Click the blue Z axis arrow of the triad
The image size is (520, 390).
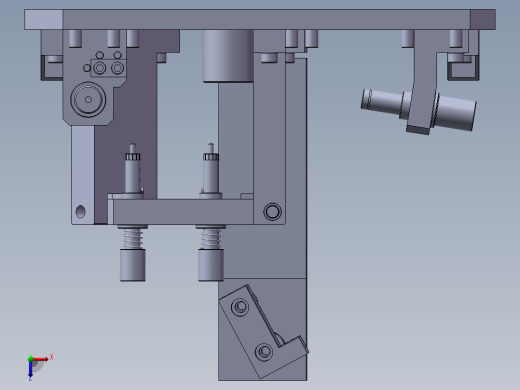coord(30,369)
